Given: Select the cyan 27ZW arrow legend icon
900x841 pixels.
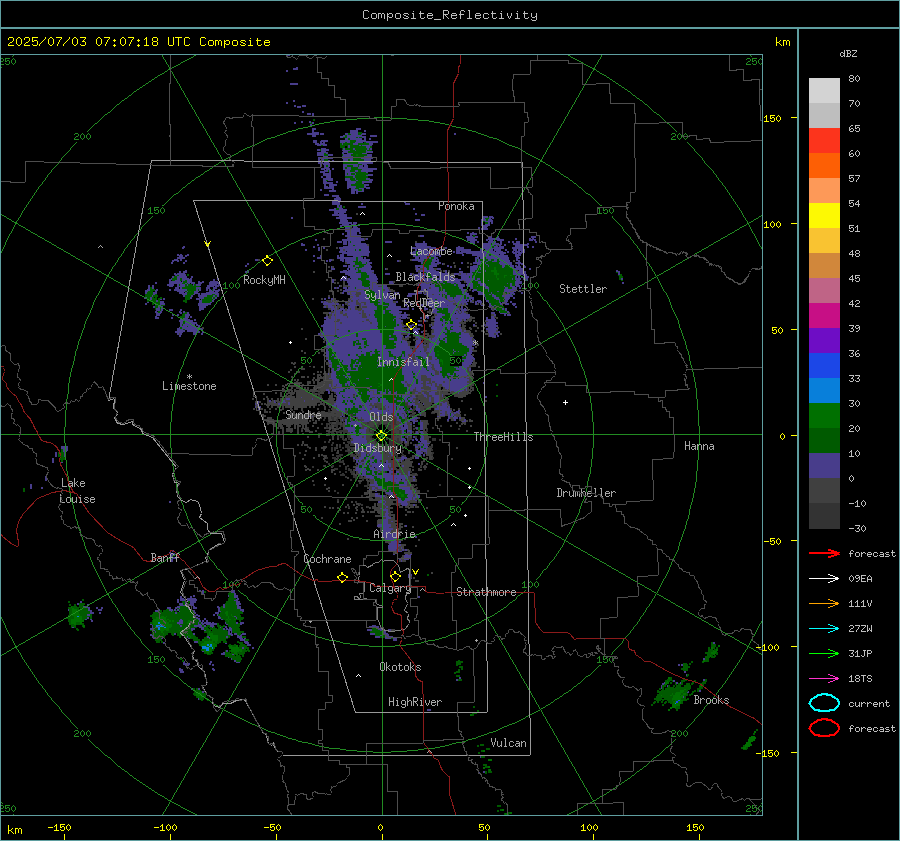Looking at the screenshot, I should [824, 629].
